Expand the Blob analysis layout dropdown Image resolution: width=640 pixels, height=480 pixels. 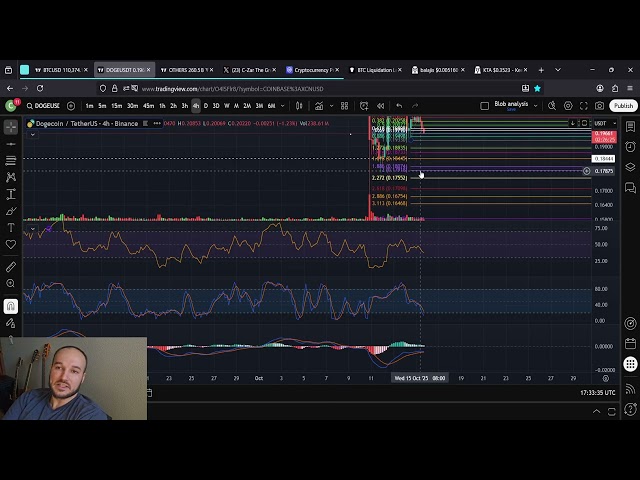pos(535,105)
